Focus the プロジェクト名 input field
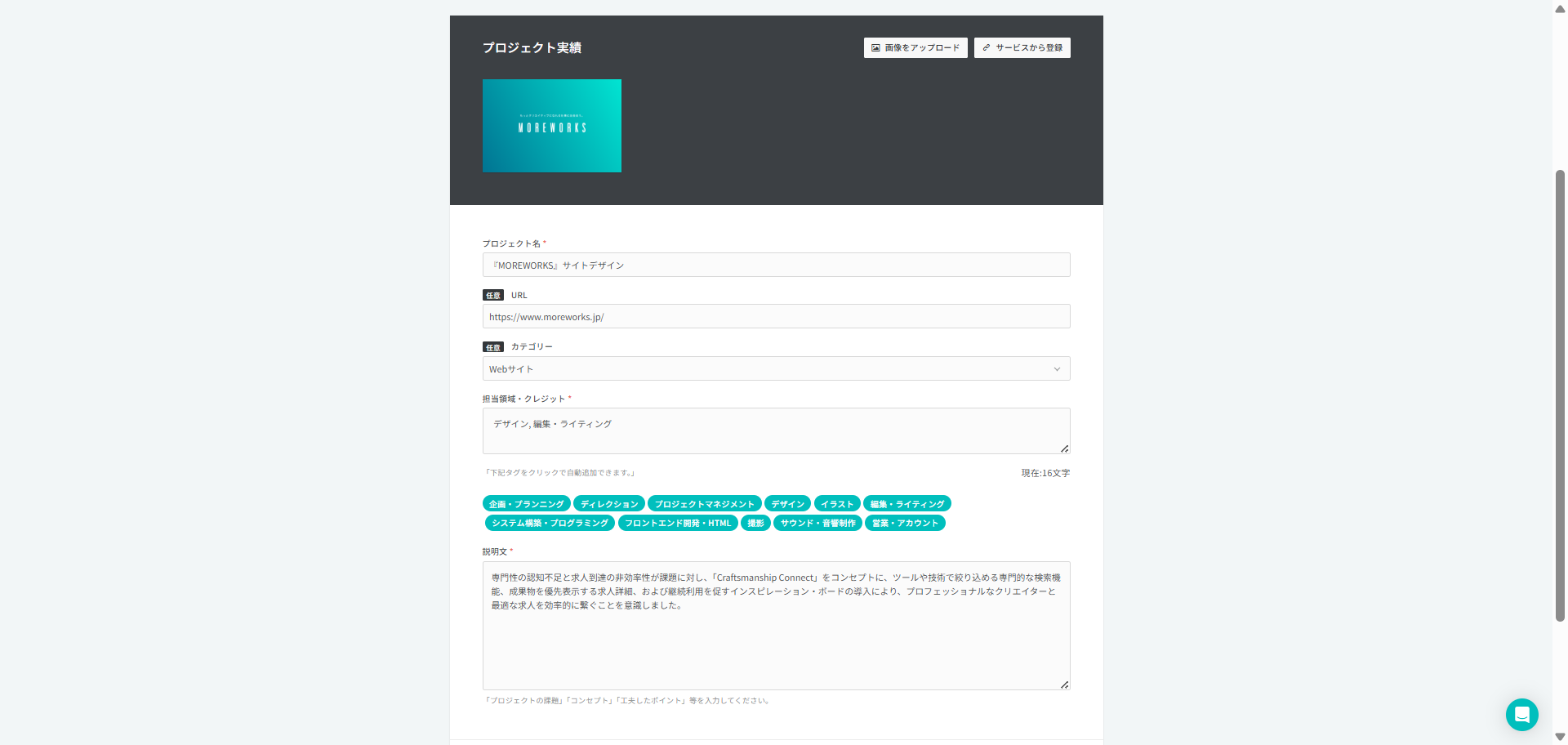The width and height of the screenshot is (1568, 745). pos(776,265)
